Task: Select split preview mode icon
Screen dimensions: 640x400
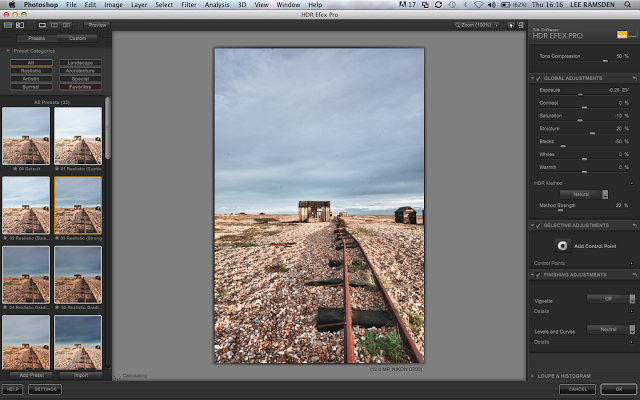Action: (54, 25)
